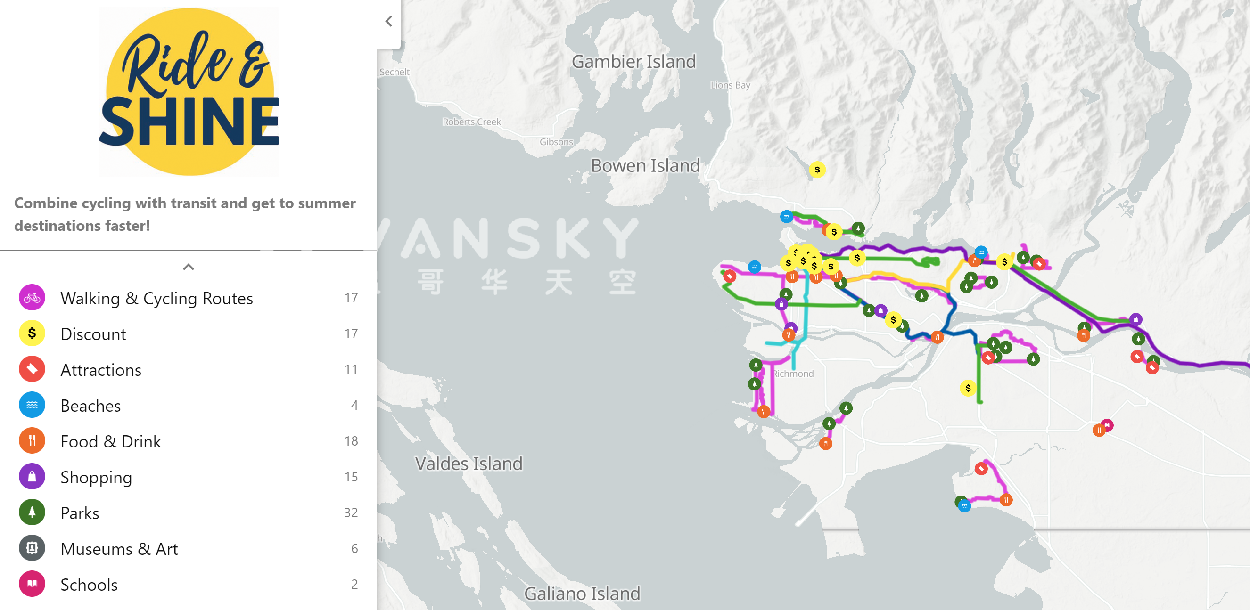Toggle the Parks category in the legend
The height and width of the screenshot is (610, 1250).
80,513
